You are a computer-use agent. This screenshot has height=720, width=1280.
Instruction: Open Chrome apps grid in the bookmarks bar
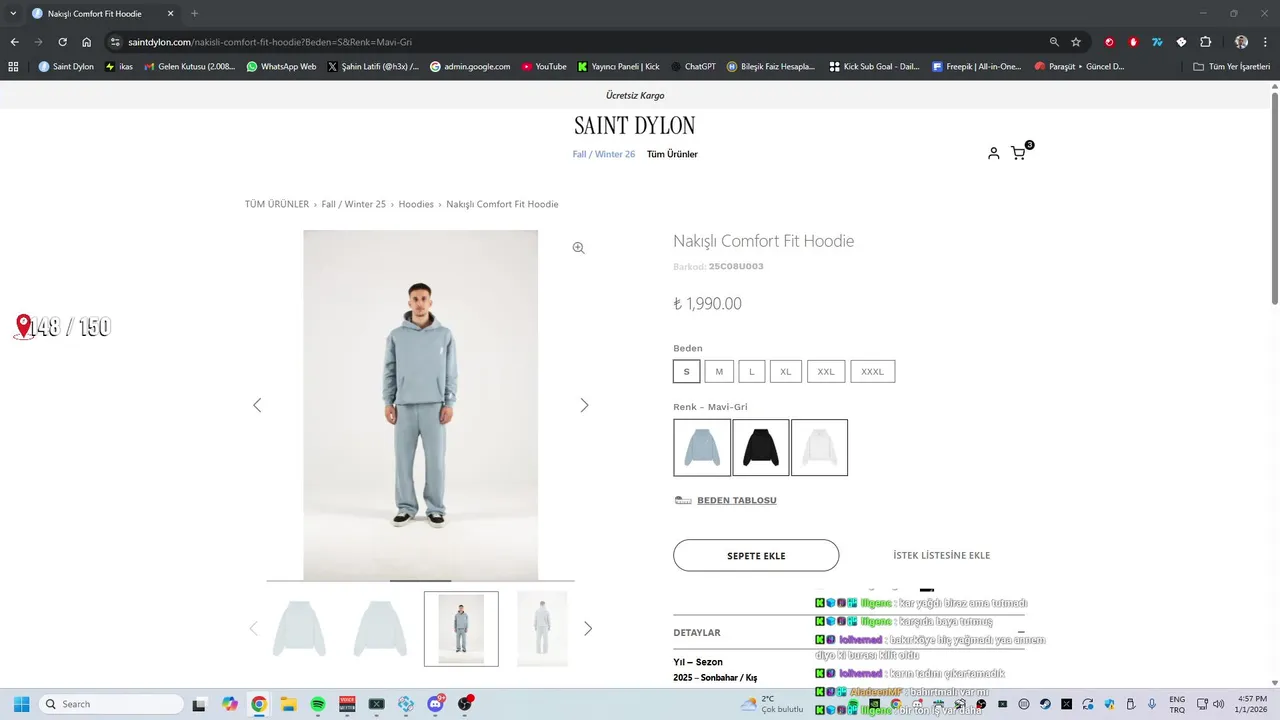coord(13,67)
